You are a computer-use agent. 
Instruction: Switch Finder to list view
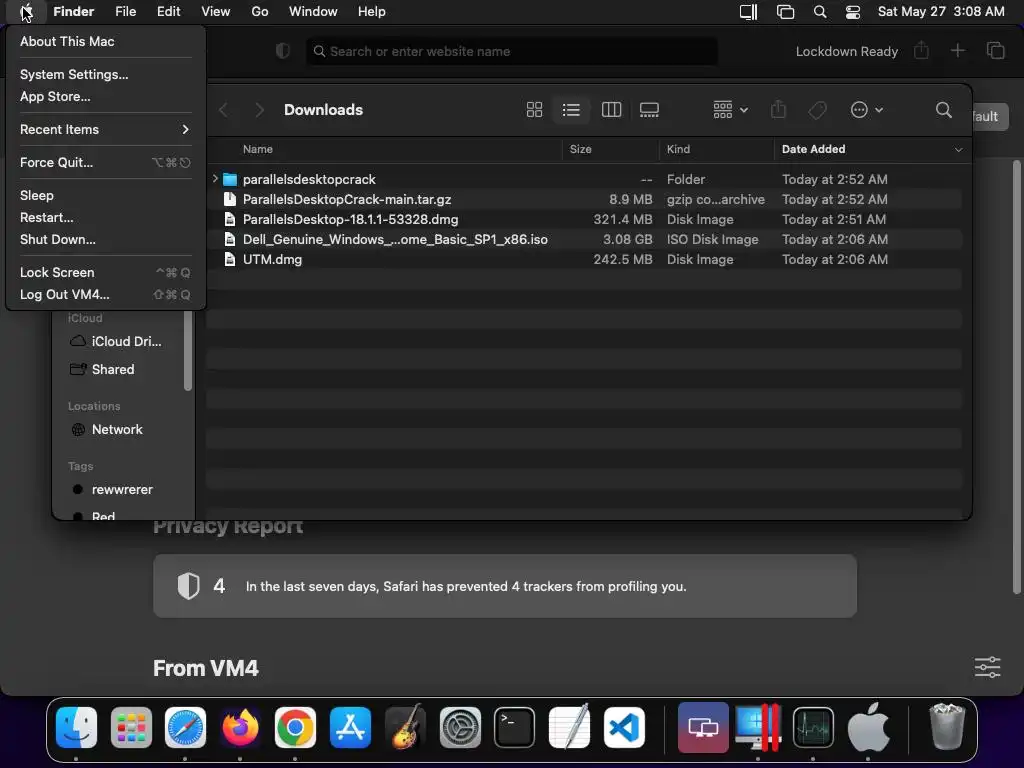[x=571, y=110]
